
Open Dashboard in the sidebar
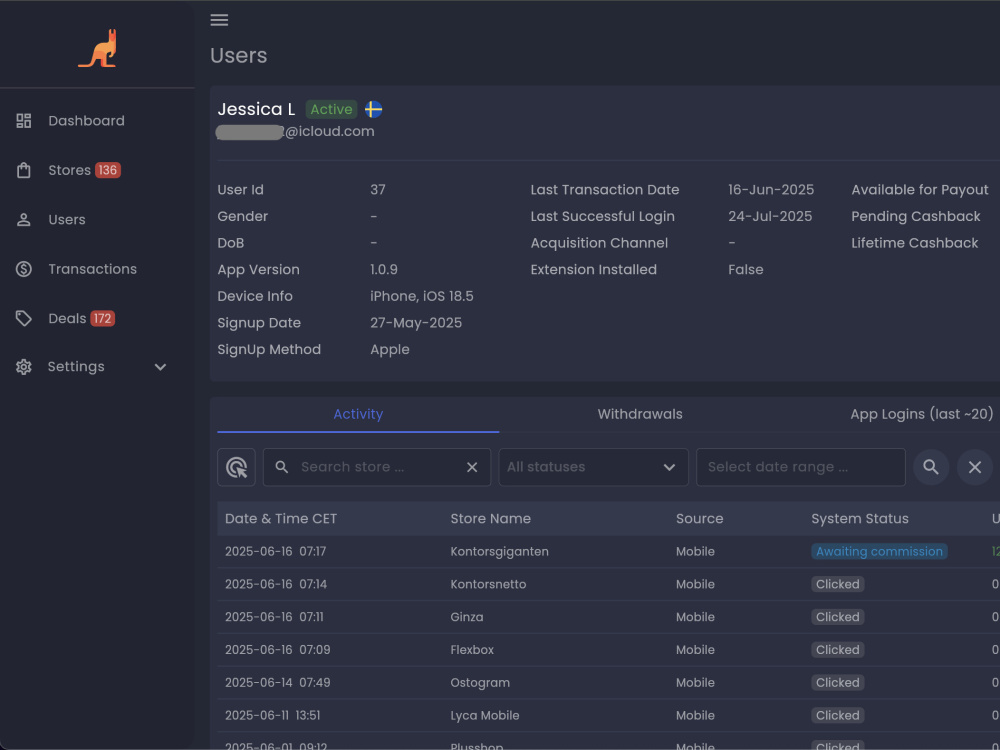(86, 121)
